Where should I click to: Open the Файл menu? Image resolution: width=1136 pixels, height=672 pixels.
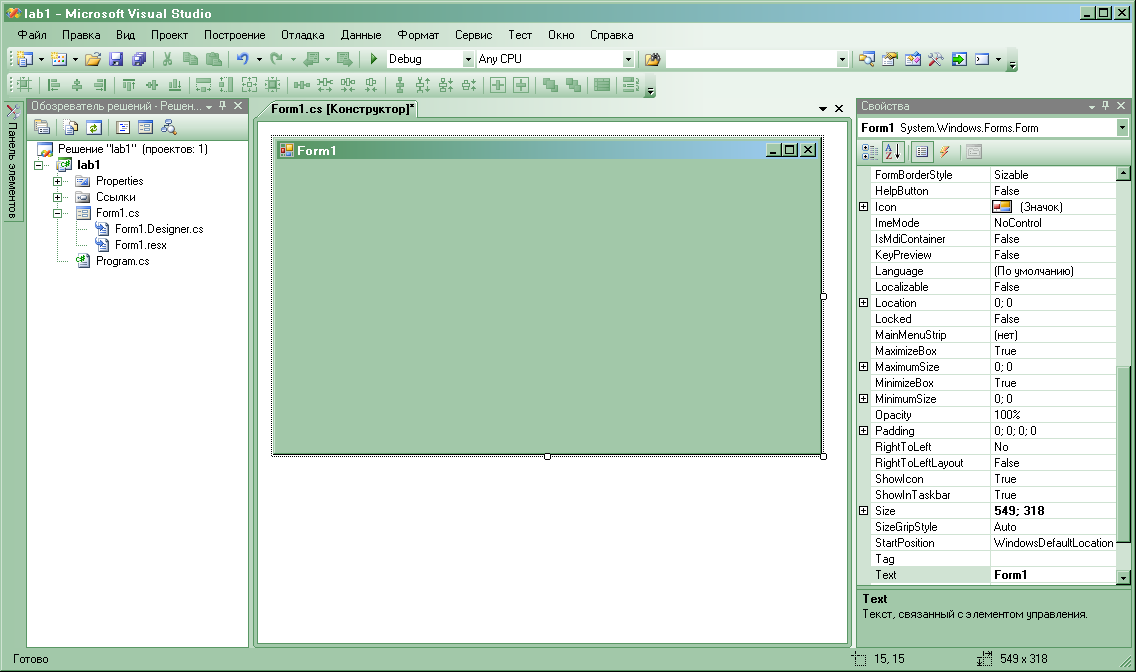[x=32, y=35]
